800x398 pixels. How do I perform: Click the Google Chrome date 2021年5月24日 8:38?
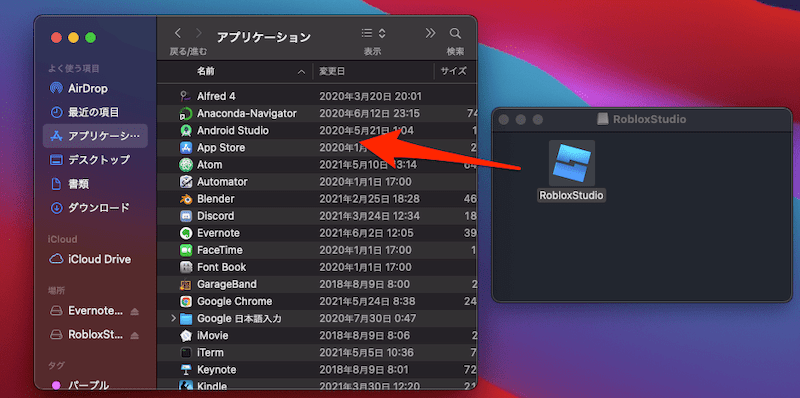tap(367, 302)
